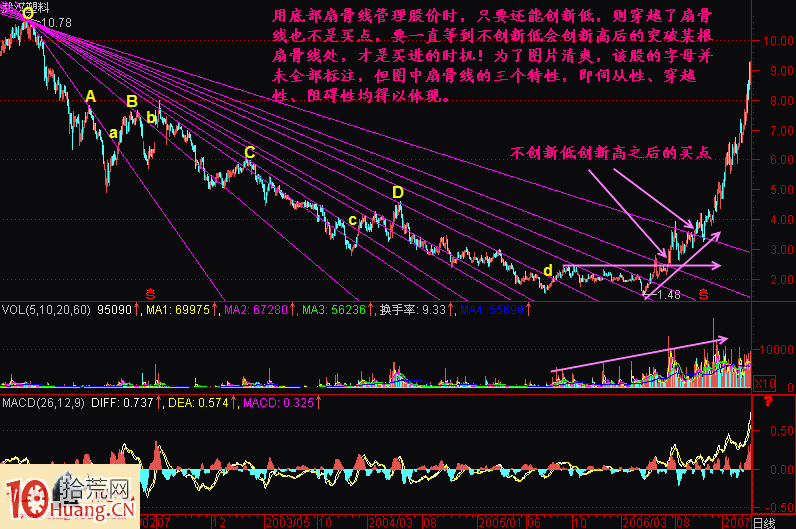
Task: Click the 4.00 price axis label
Action: coord(782,220)
